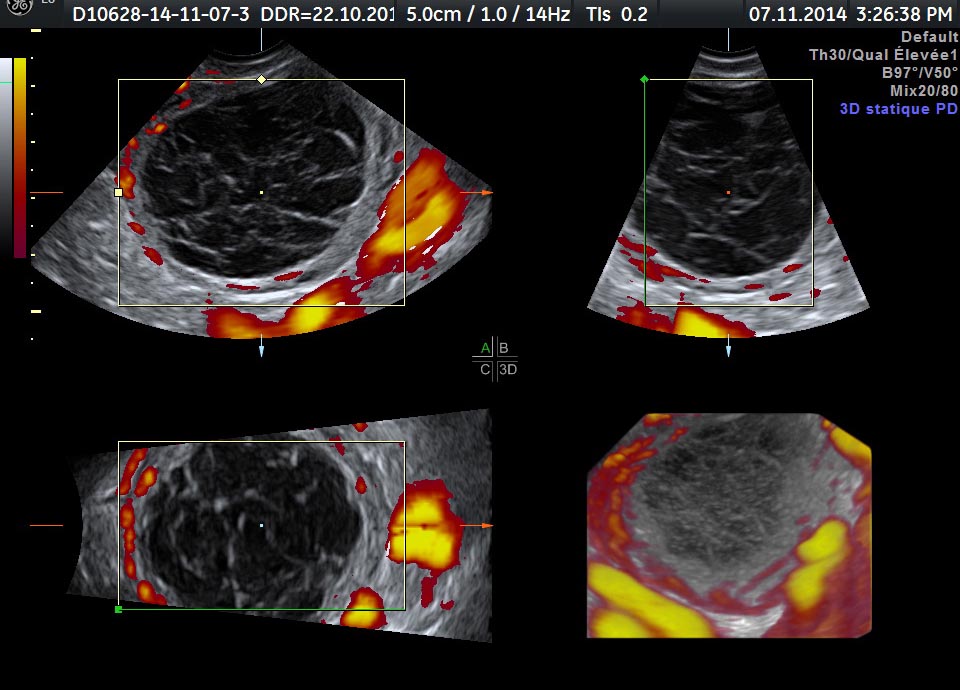960x690 pixels.
Task: Click the 3D rendered volume image
Action: [728, 525]
